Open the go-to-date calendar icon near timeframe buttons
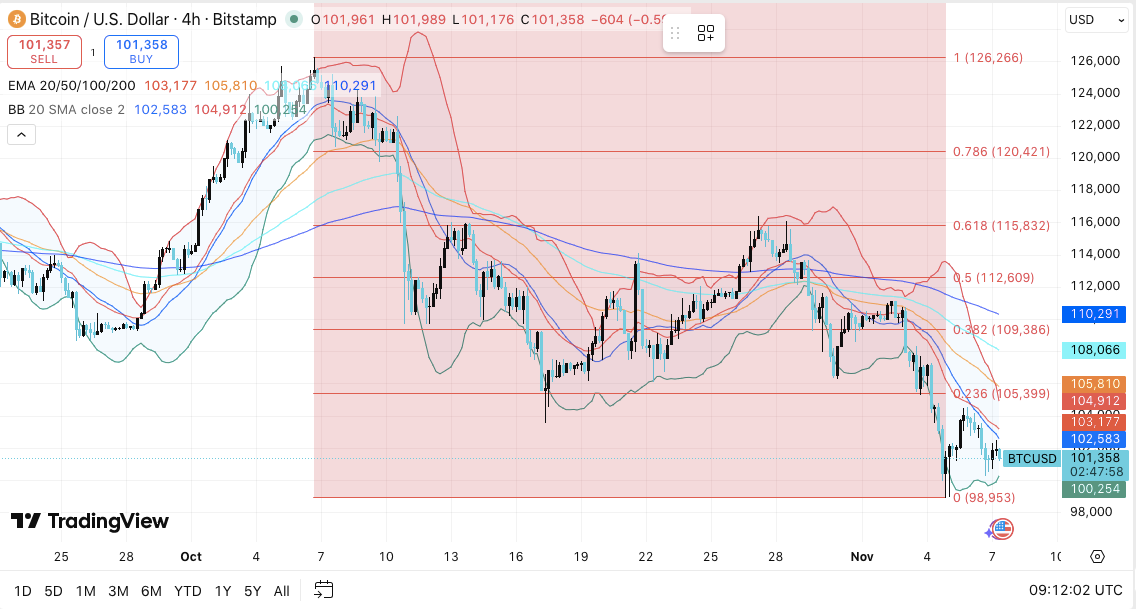The image size is (1136, 609). pyautogui.click(x=323, y=591)
